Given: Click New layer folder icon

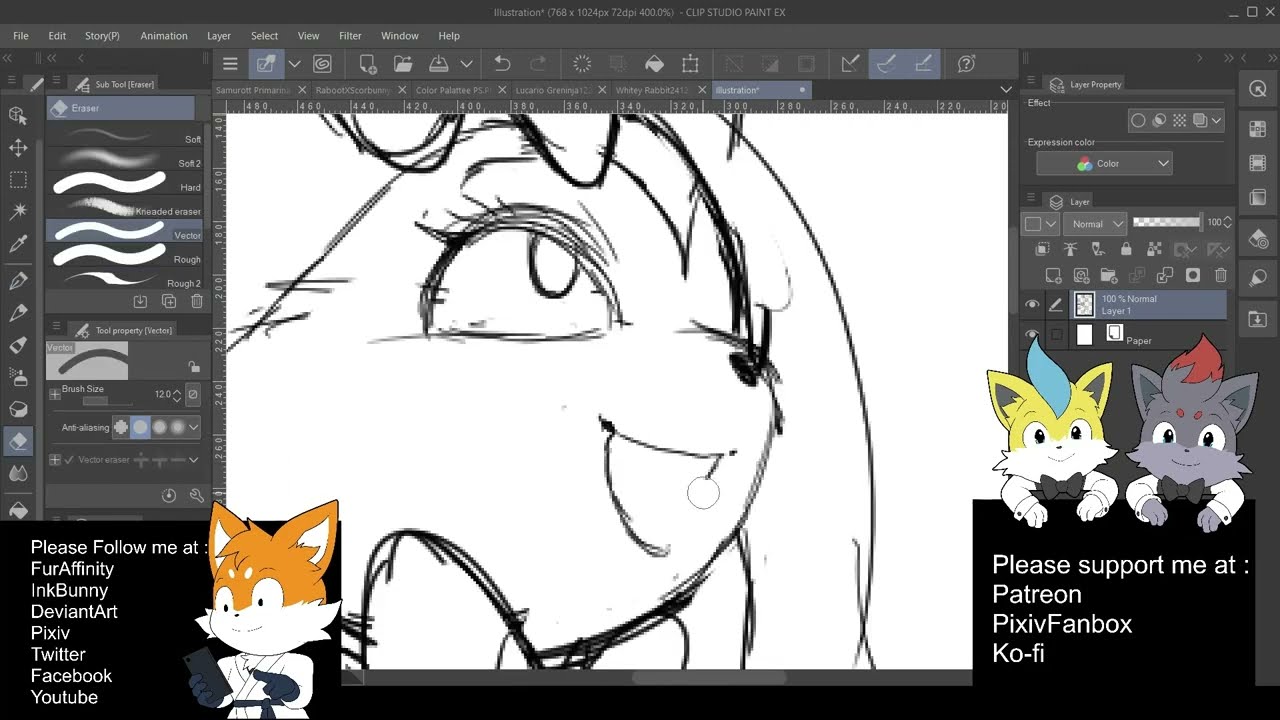Looking at the screenshot, I should point(1109,275).
